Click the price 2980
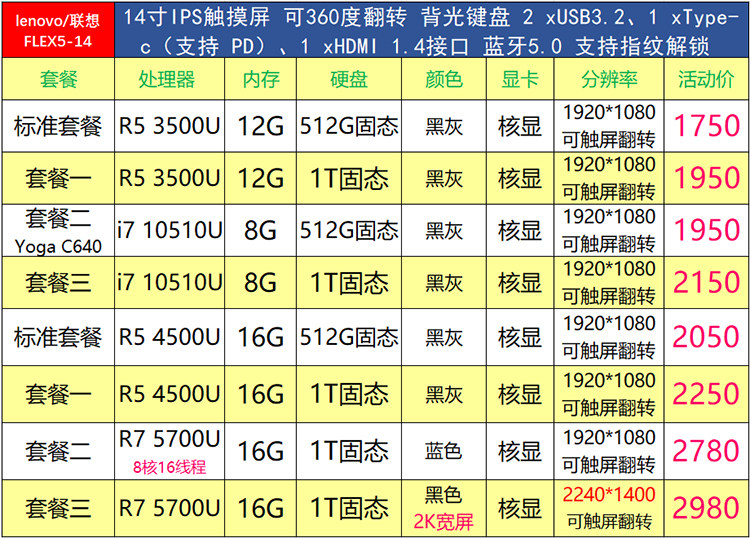Image resolution: width=750 pixels, height=538 pixels. 706,508
